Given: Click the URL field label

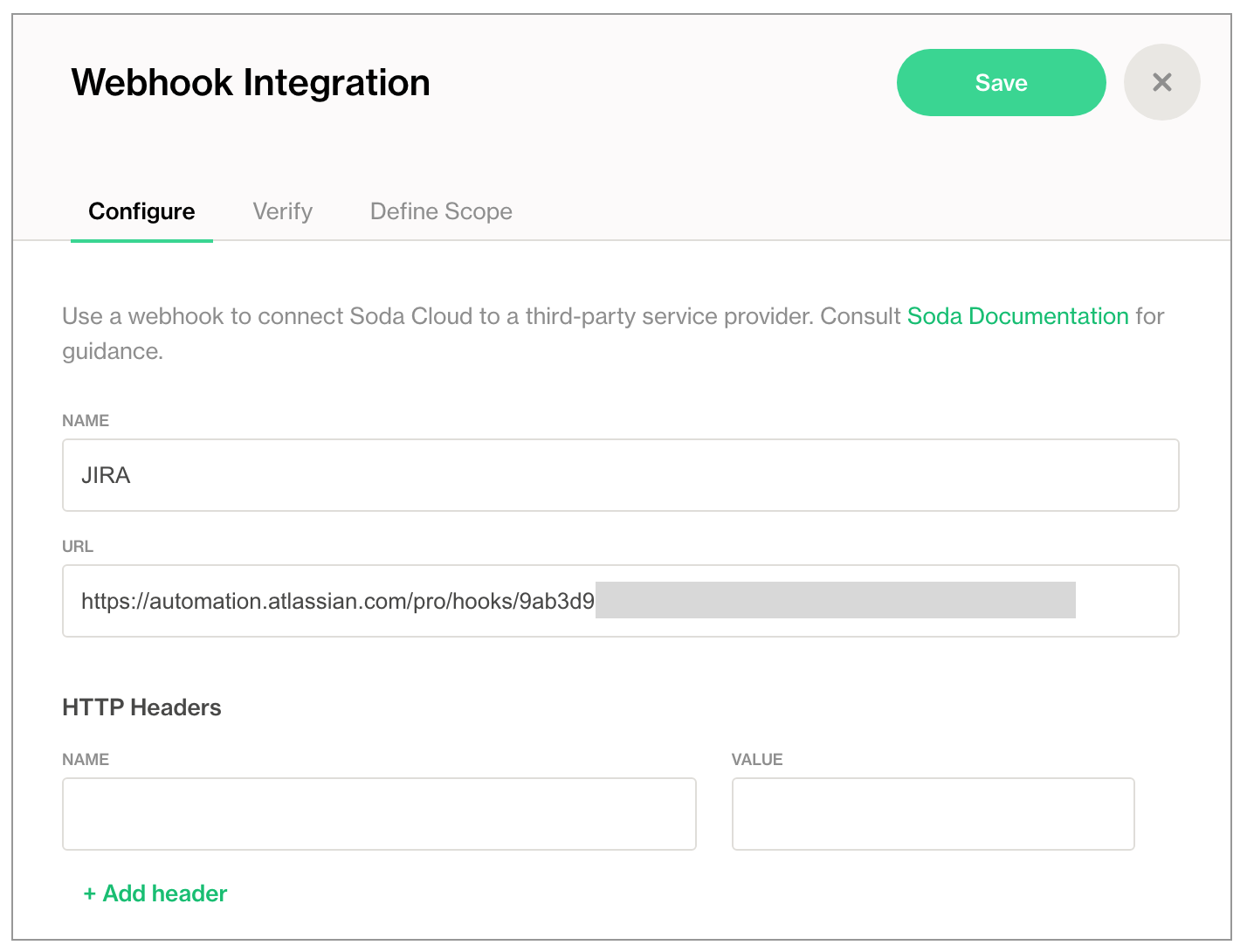Looking at the screenshot, I should 78,547.
